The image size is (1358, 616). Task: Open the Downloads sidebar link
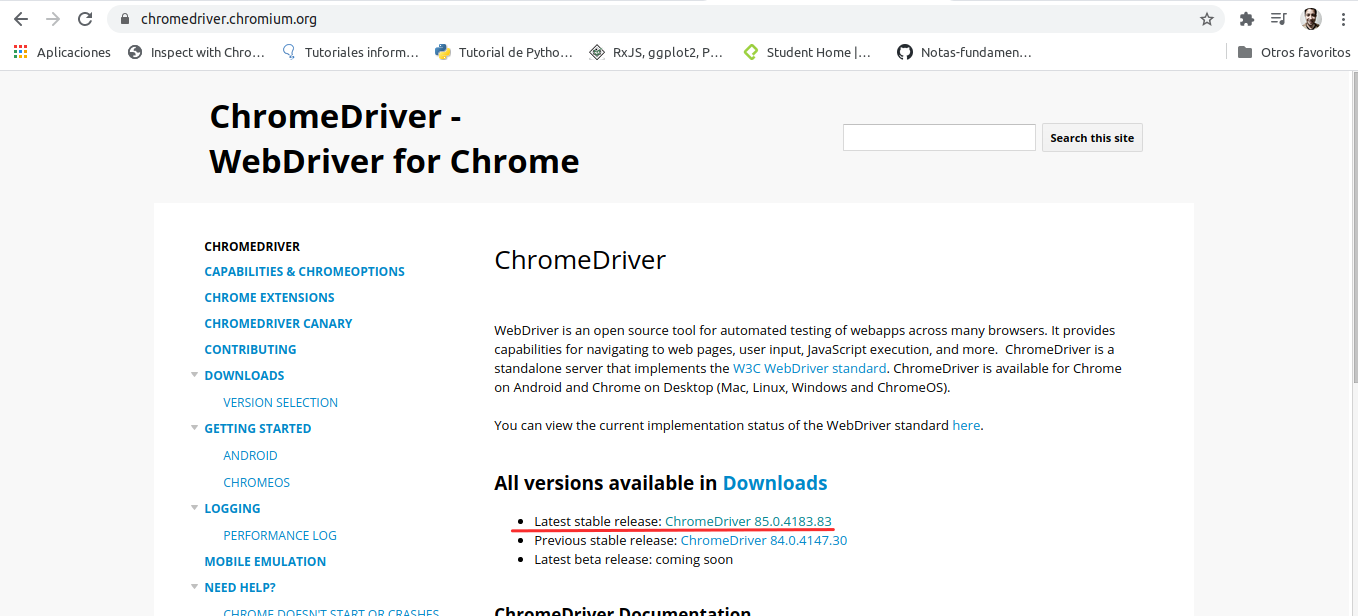click(x=244, y=375)
